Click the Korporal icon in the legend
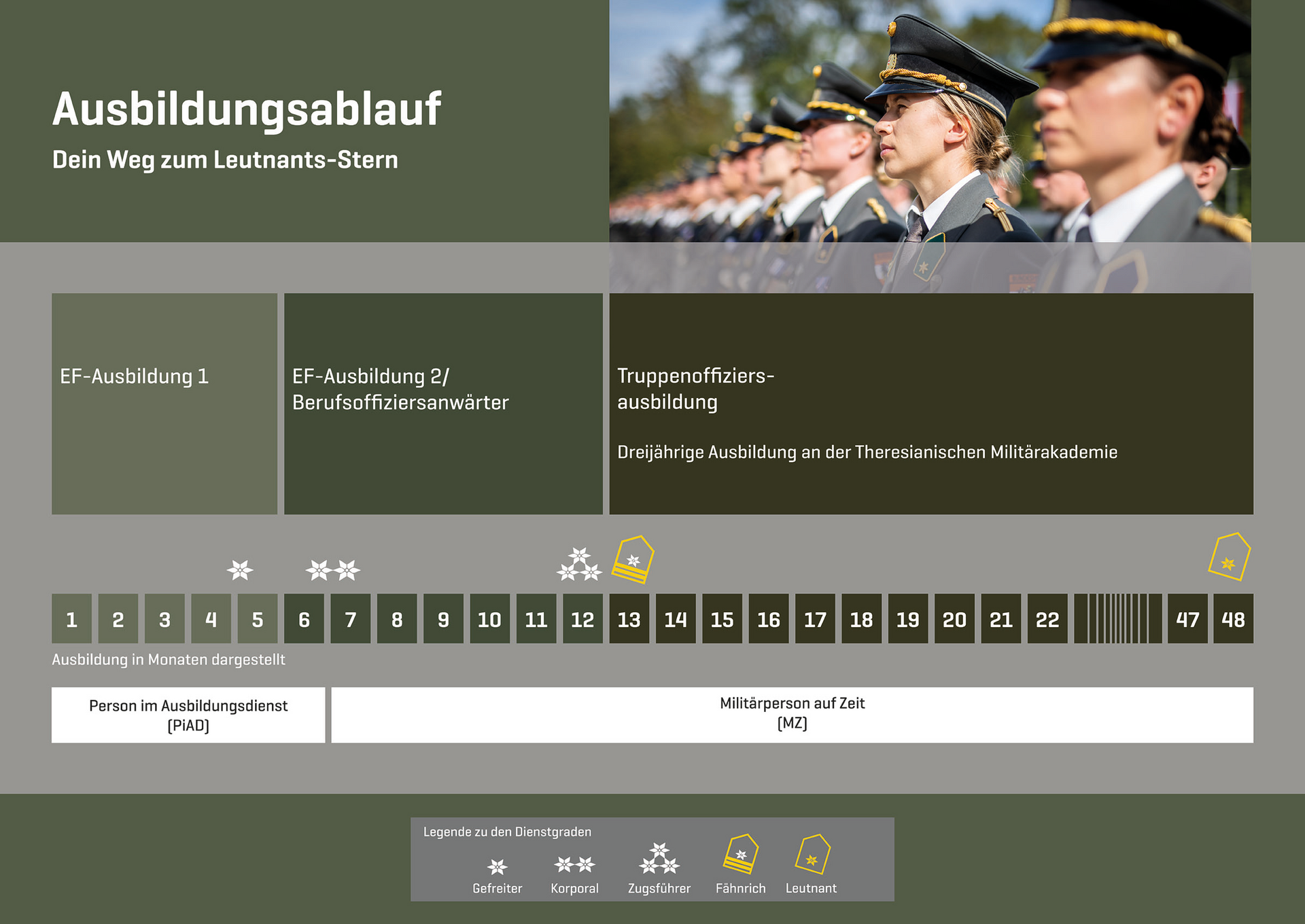 574,864
